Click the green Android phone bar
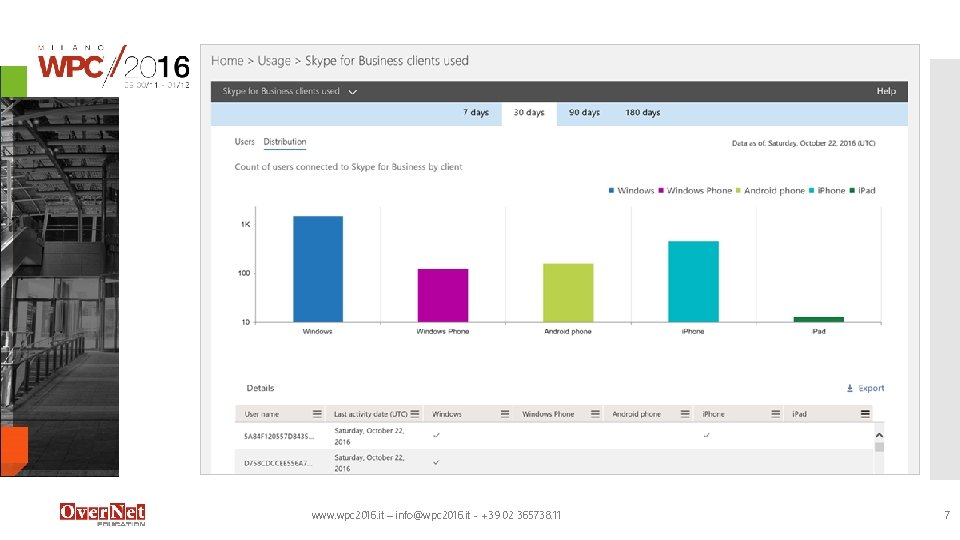This screenshot has width=960, height=540. click(x=568, y=293)
